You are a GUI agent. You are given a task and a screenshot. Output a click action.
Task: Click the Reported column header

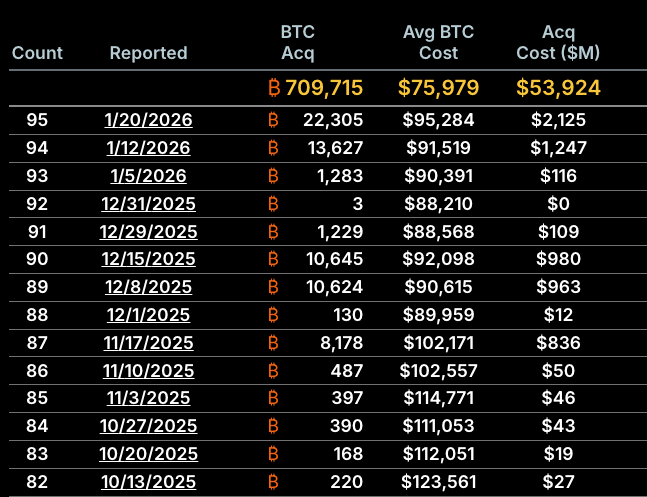tap(148, 53)
